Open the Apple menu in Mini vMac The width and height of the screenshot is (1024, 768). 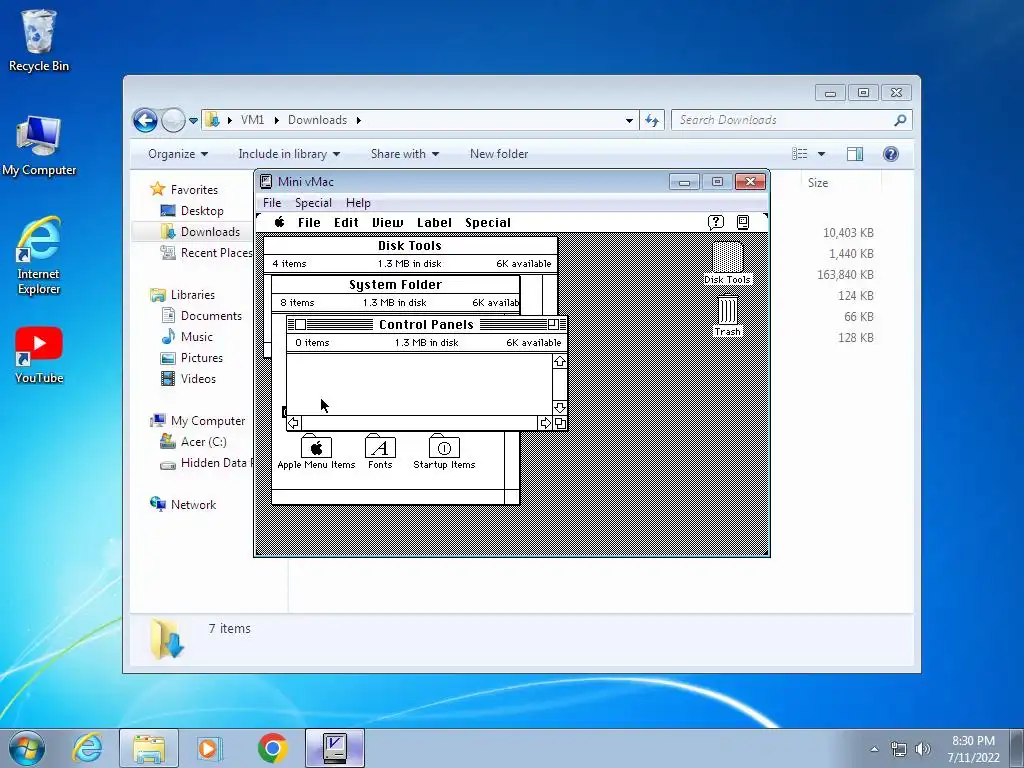tap(280, 222)
